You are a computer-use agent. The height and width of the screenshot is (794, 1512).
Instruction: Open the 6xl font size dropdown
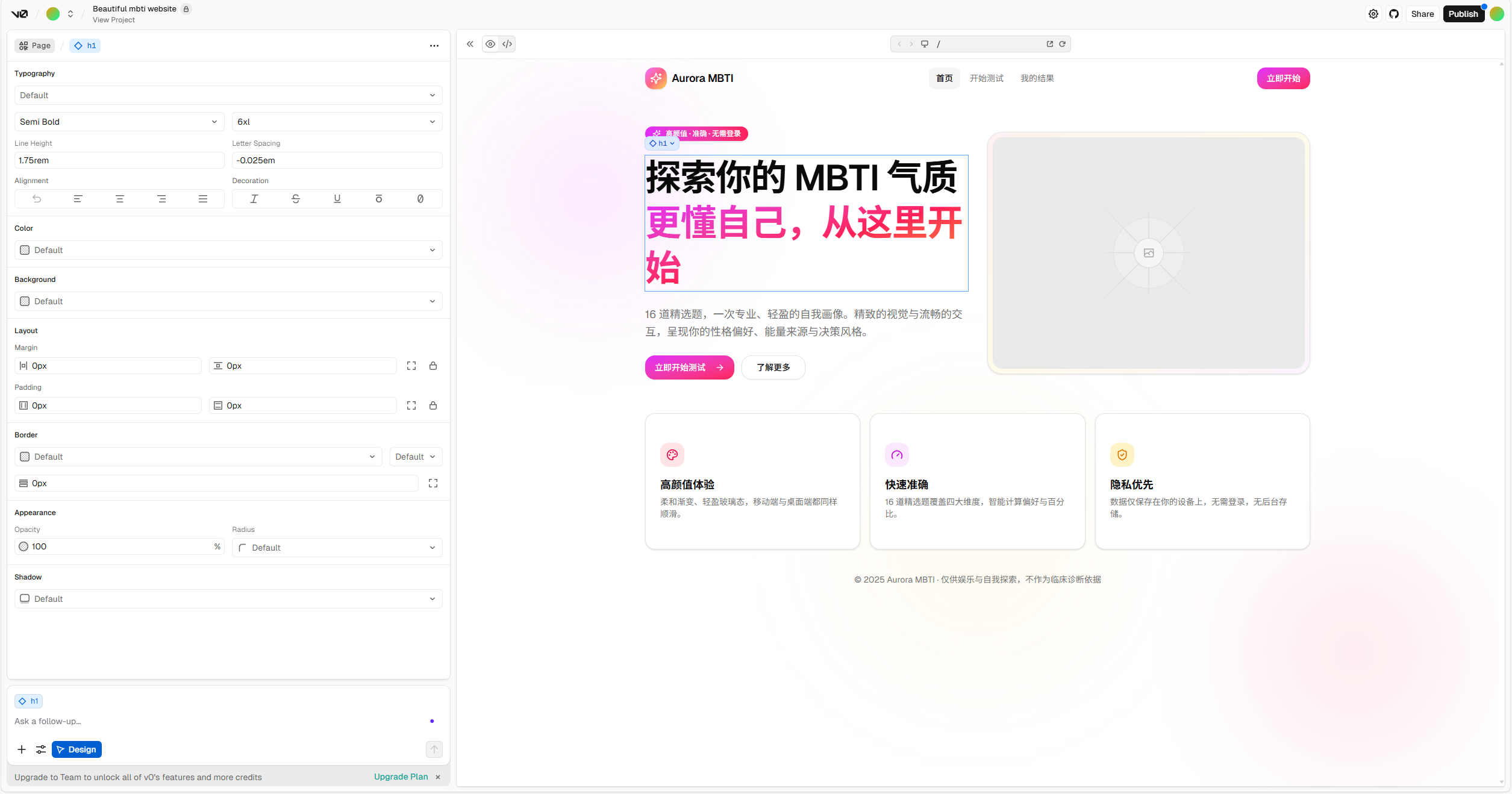(x=336, y=122)
